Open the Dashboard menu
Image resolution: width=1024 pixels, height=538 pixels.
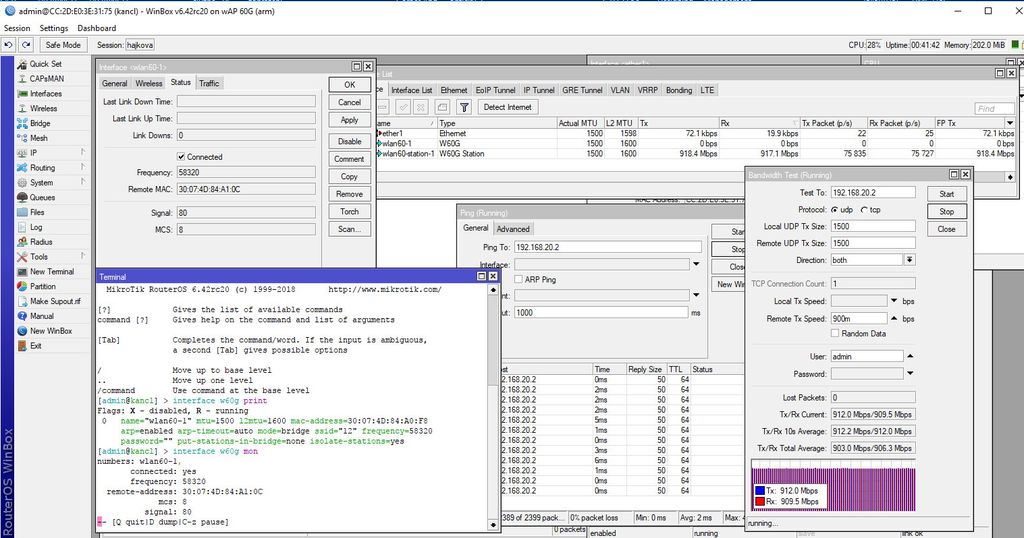tap(97, 28)
